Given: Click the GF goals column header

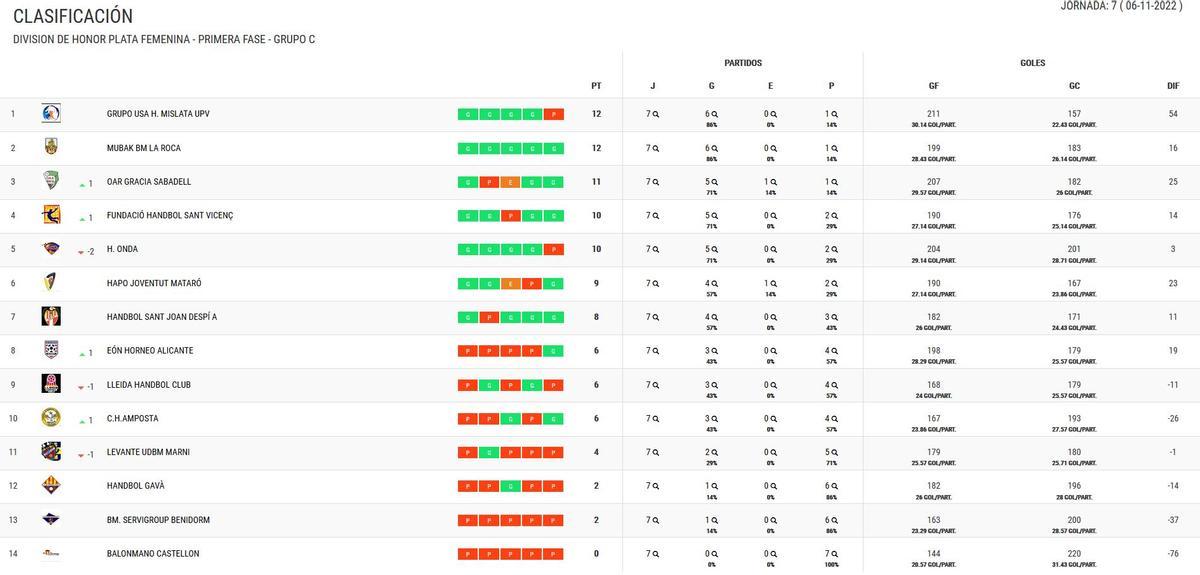Looking at the screenshot, I should click(934, 86).
